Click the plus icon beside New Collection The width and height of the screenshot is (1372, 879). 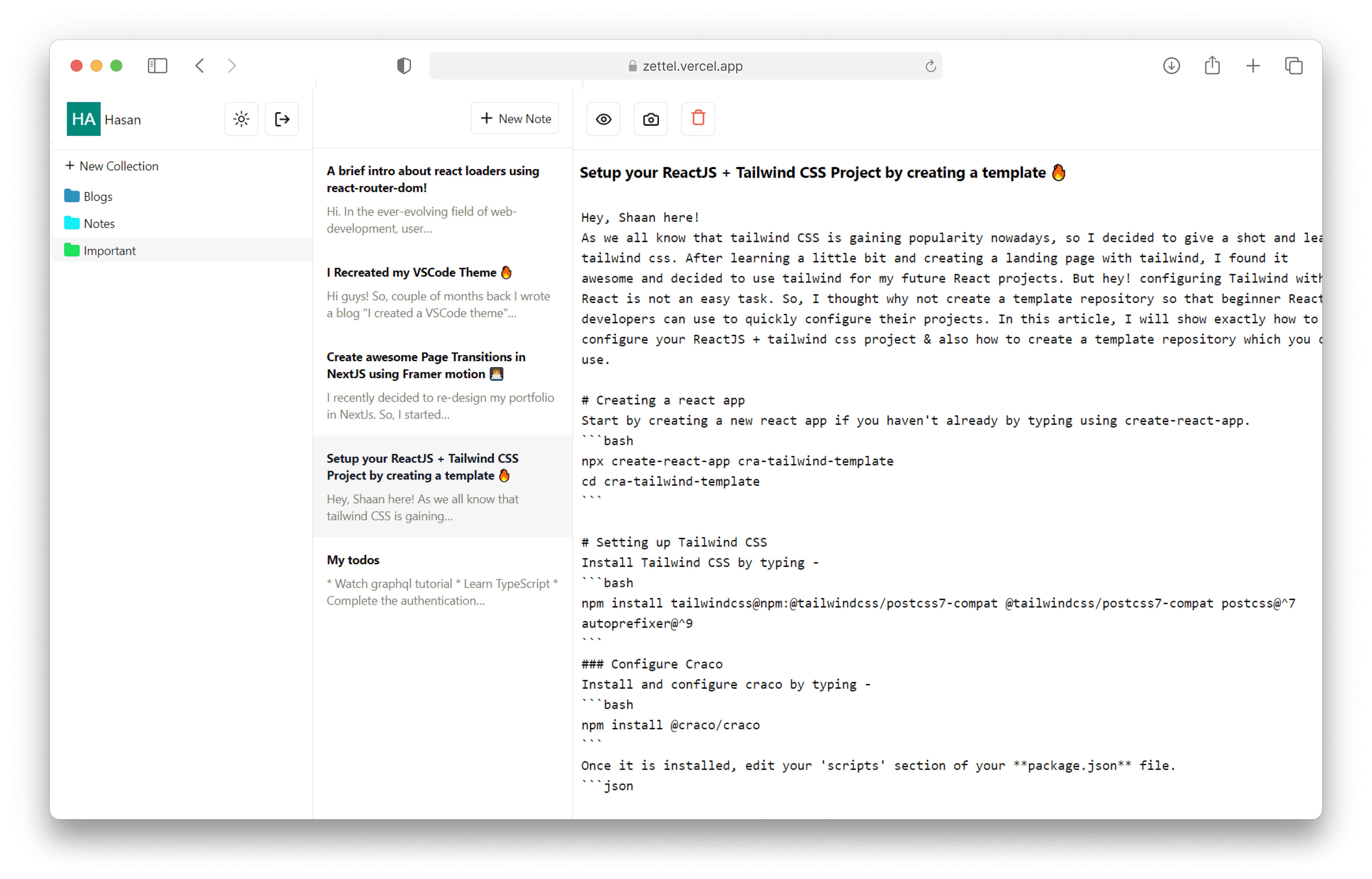click(70, 165)
